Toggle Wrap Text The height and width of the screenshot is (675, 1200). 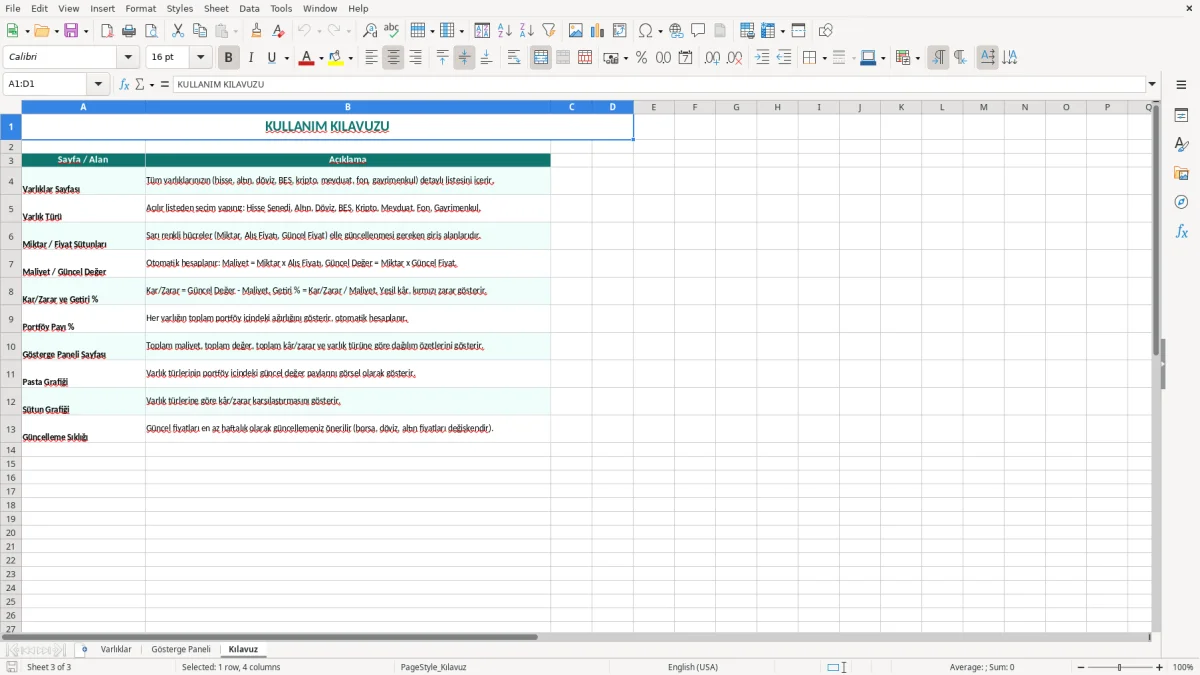(x=514, y=58)
